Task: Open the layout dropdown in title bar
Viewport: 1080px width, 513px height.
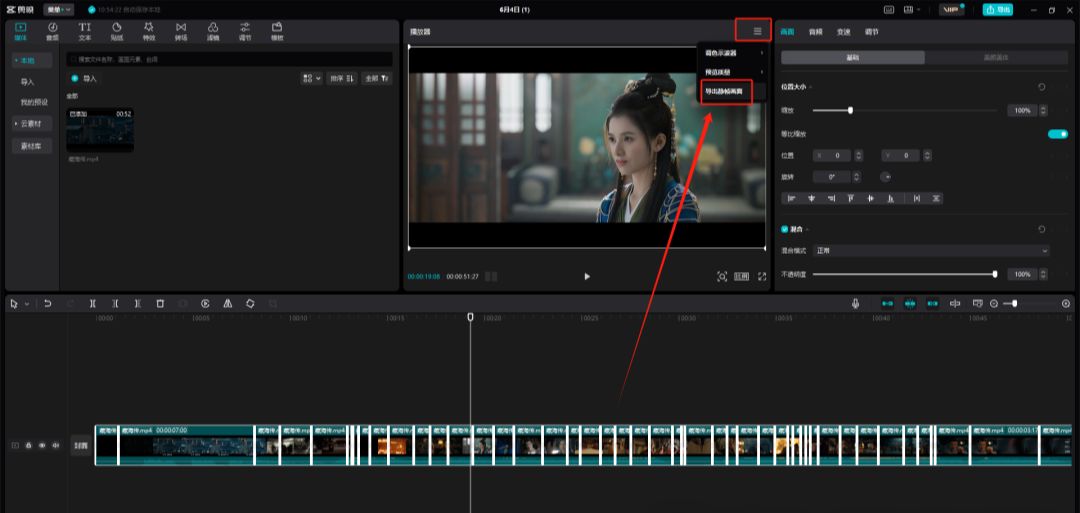Action: [x=912, y=10]
